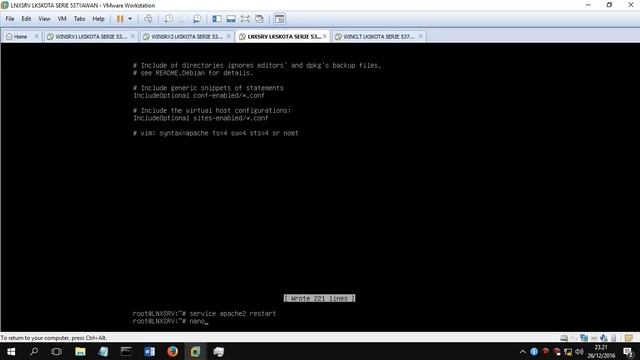Toggle the library sidebar view icon
640x360 pixels.
(217, 19)
